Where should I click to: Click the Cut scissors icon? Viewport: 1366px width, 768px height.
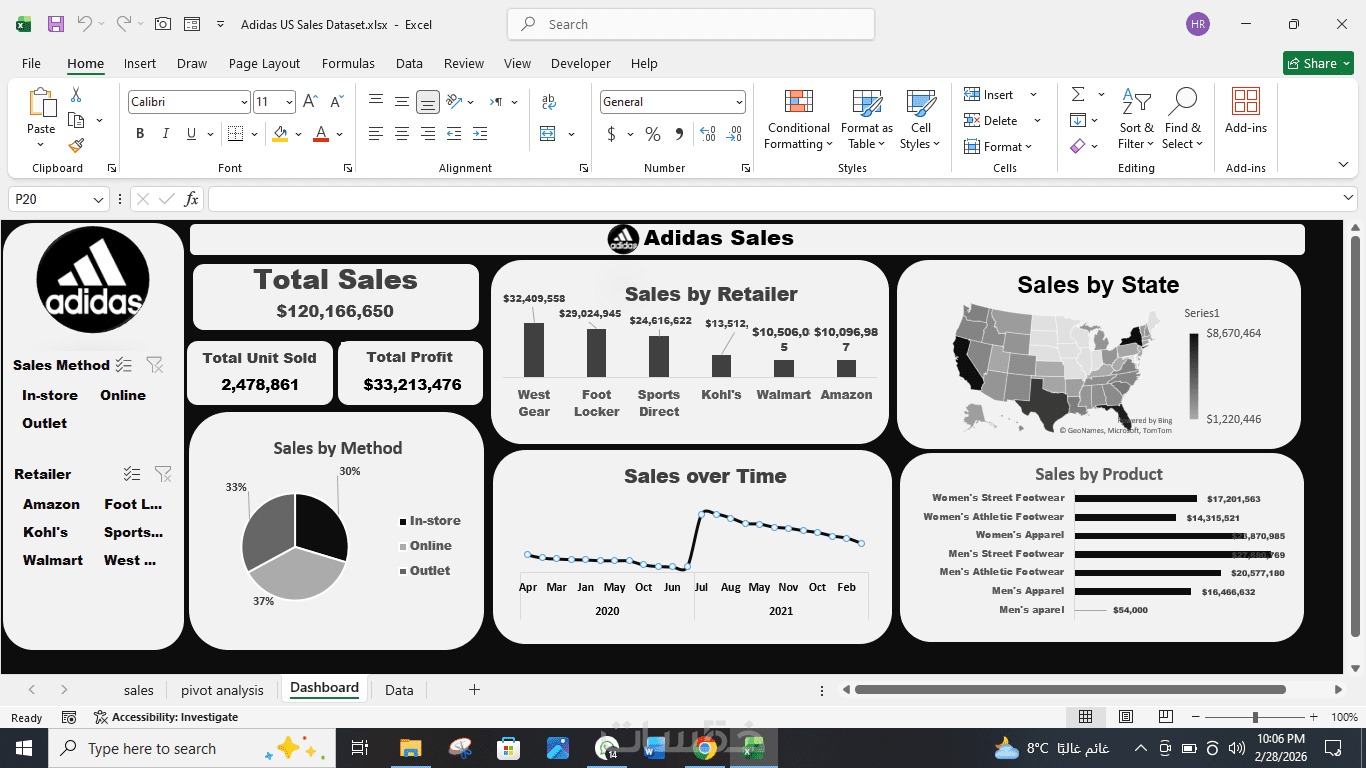click(x=76, y=95)
